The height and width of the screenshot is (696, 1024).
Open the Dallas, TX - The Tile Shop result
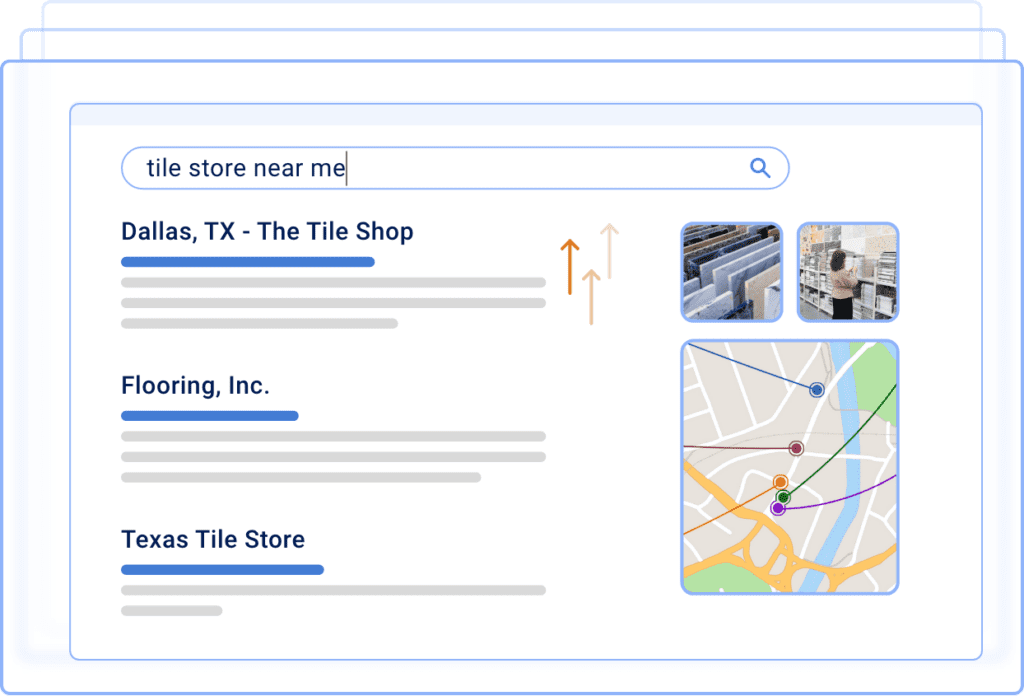click(267, 232)
